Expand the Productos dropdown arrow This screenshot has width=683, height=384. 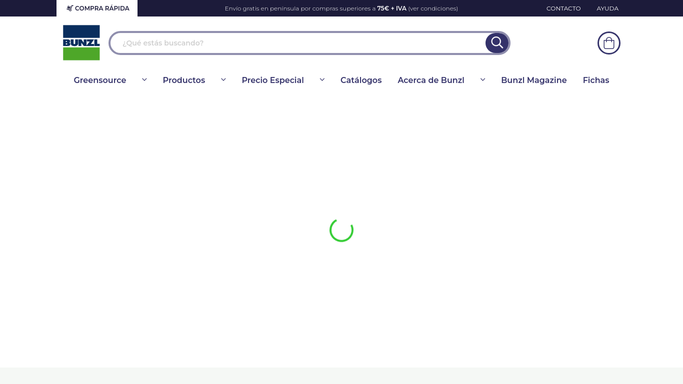[223, 80]
